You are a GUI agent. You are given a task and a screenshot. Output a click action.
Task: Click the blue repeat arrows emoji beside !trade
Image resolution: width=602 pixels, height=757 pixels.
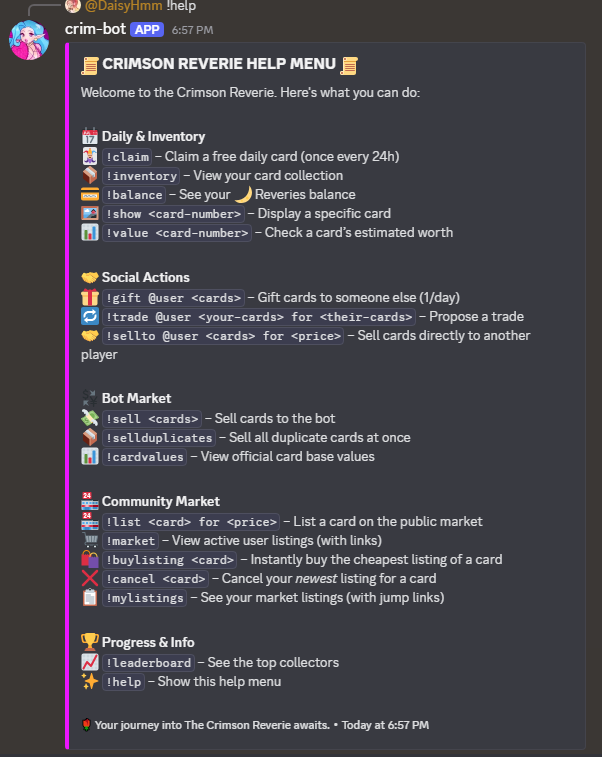pyautogui.click(x=90, y=316)
